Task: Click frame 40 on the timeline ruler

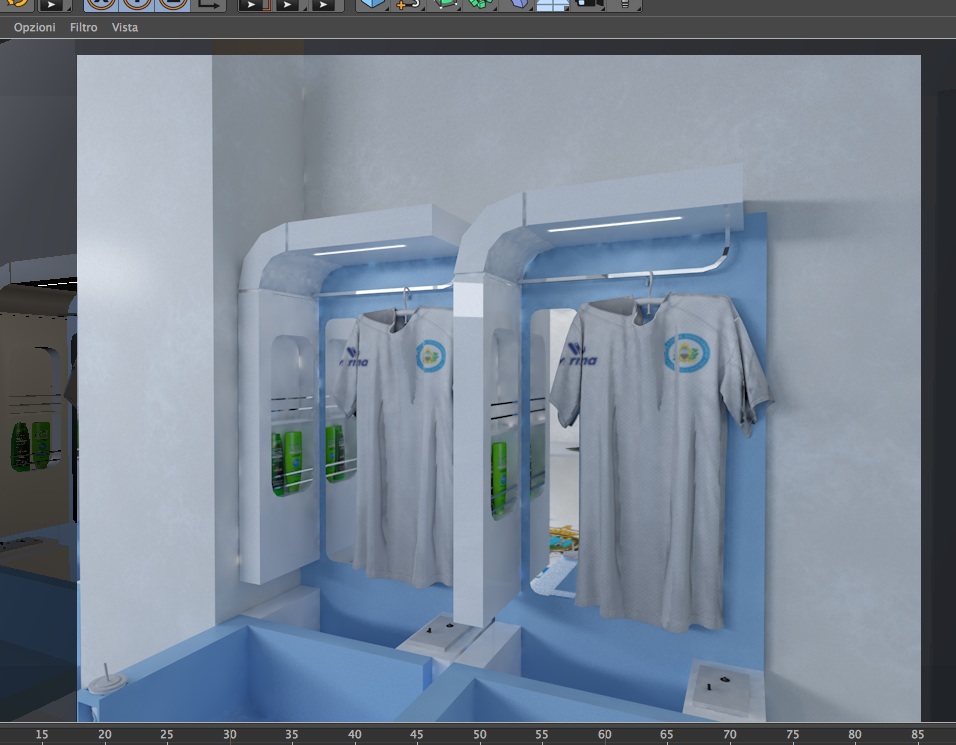Action: pos(354,734)
